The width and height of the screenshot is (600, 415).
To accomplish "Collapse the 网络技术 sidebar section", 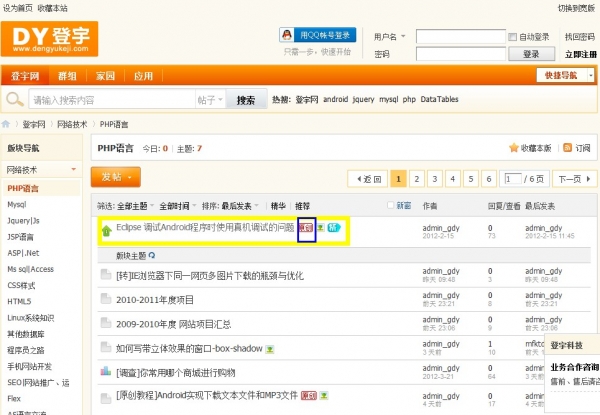I will point(73,169).
